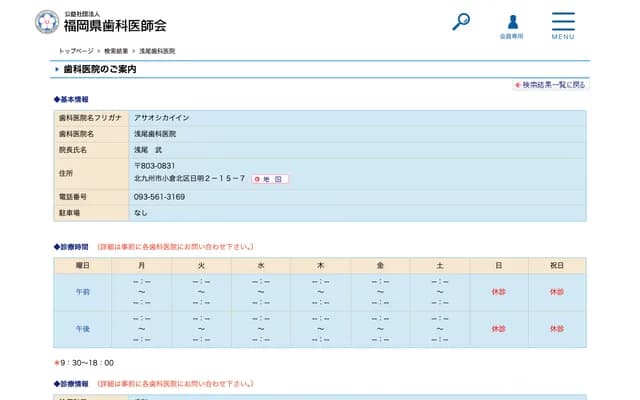Click the 午前 row label in timetable

pyautogui.click(x=83, y=292)
